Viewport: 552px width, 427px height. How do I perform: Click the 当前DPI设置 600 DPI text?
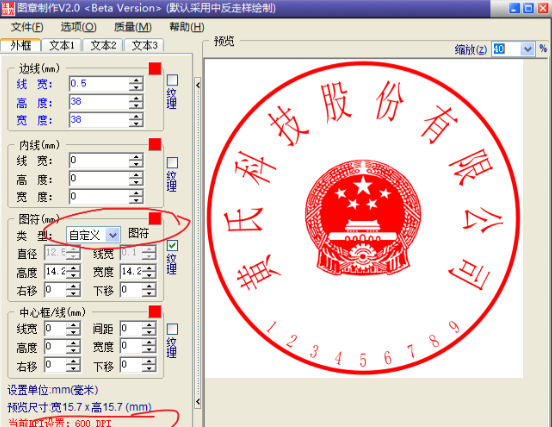pos(59,422)
